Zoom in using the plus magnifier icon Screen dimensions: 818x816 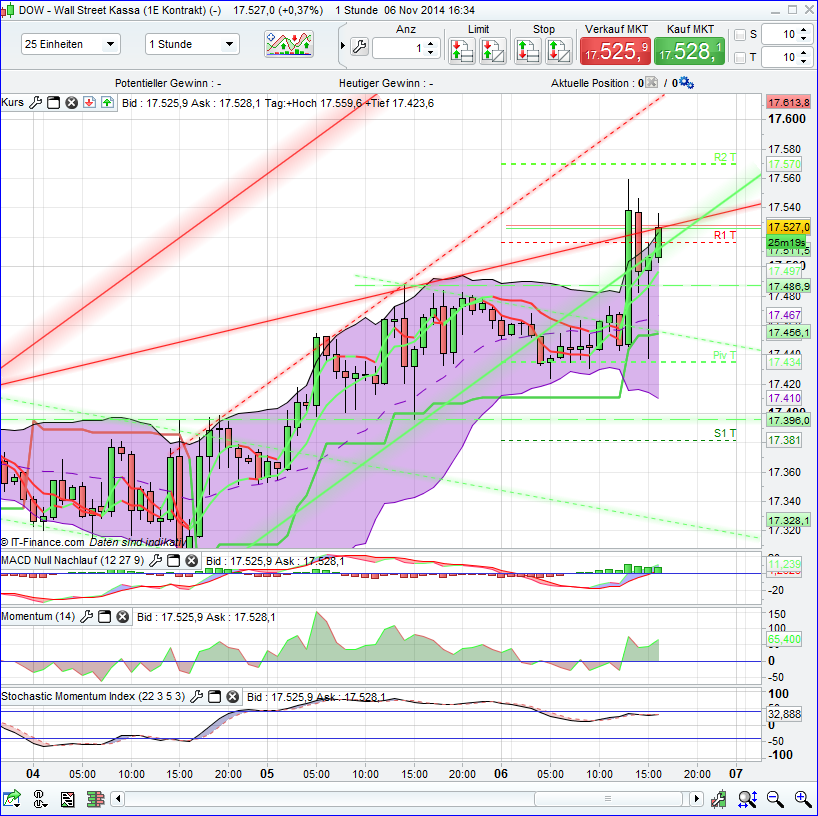(x=801, y=799)
